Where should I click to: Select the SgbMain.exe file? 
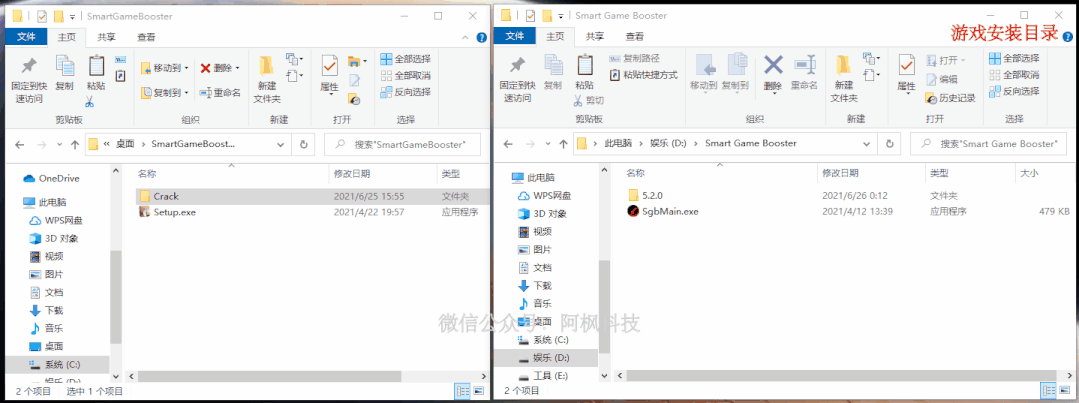[x=669, y=211]
